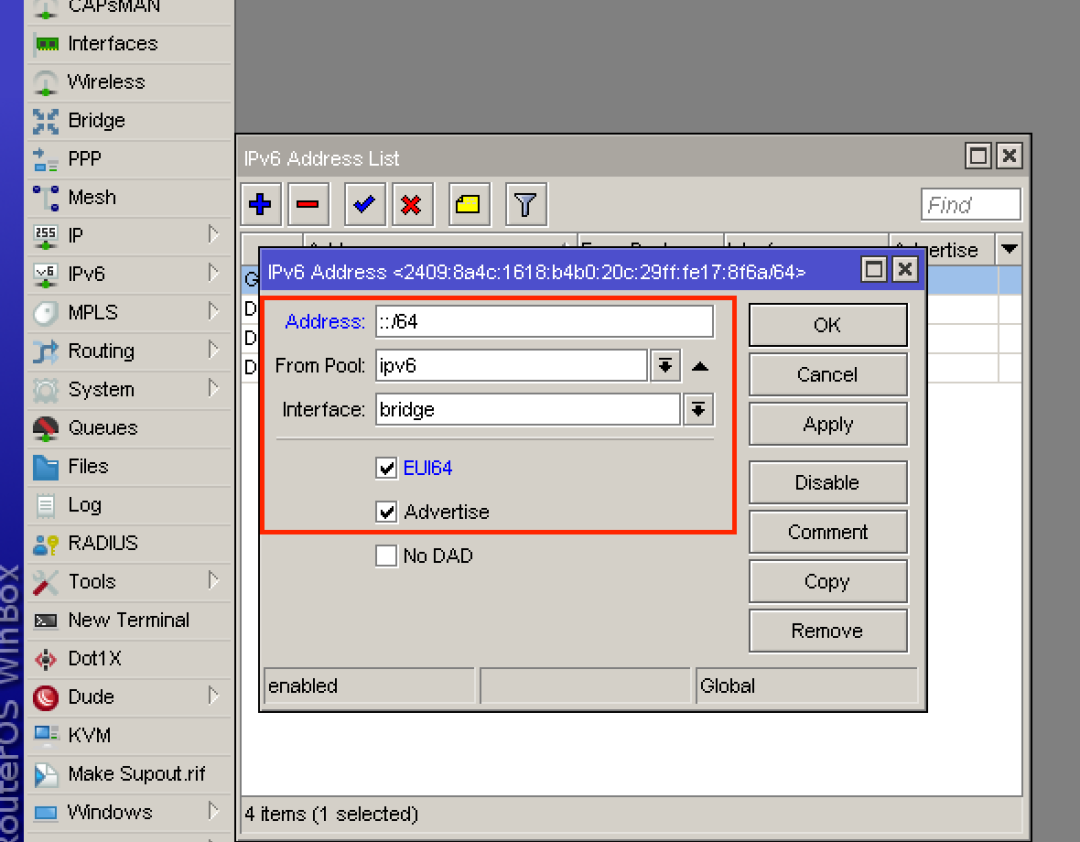Expand the Windows submenu
1080x842 pixels.
pos(214,812)
